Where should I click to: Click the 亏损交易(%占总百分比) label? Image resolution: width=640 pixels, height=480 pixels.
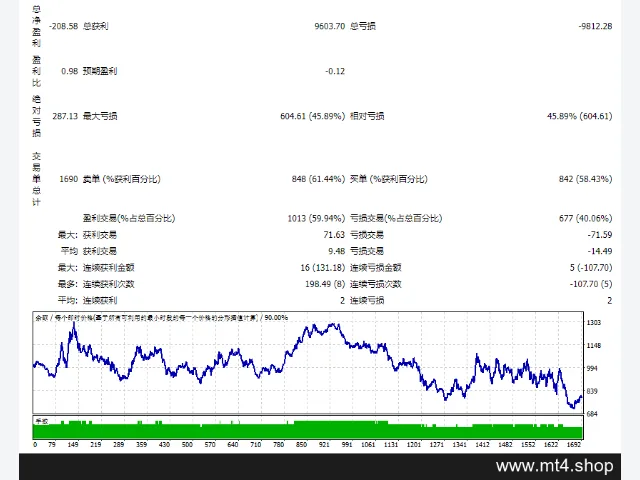[396, 218]
